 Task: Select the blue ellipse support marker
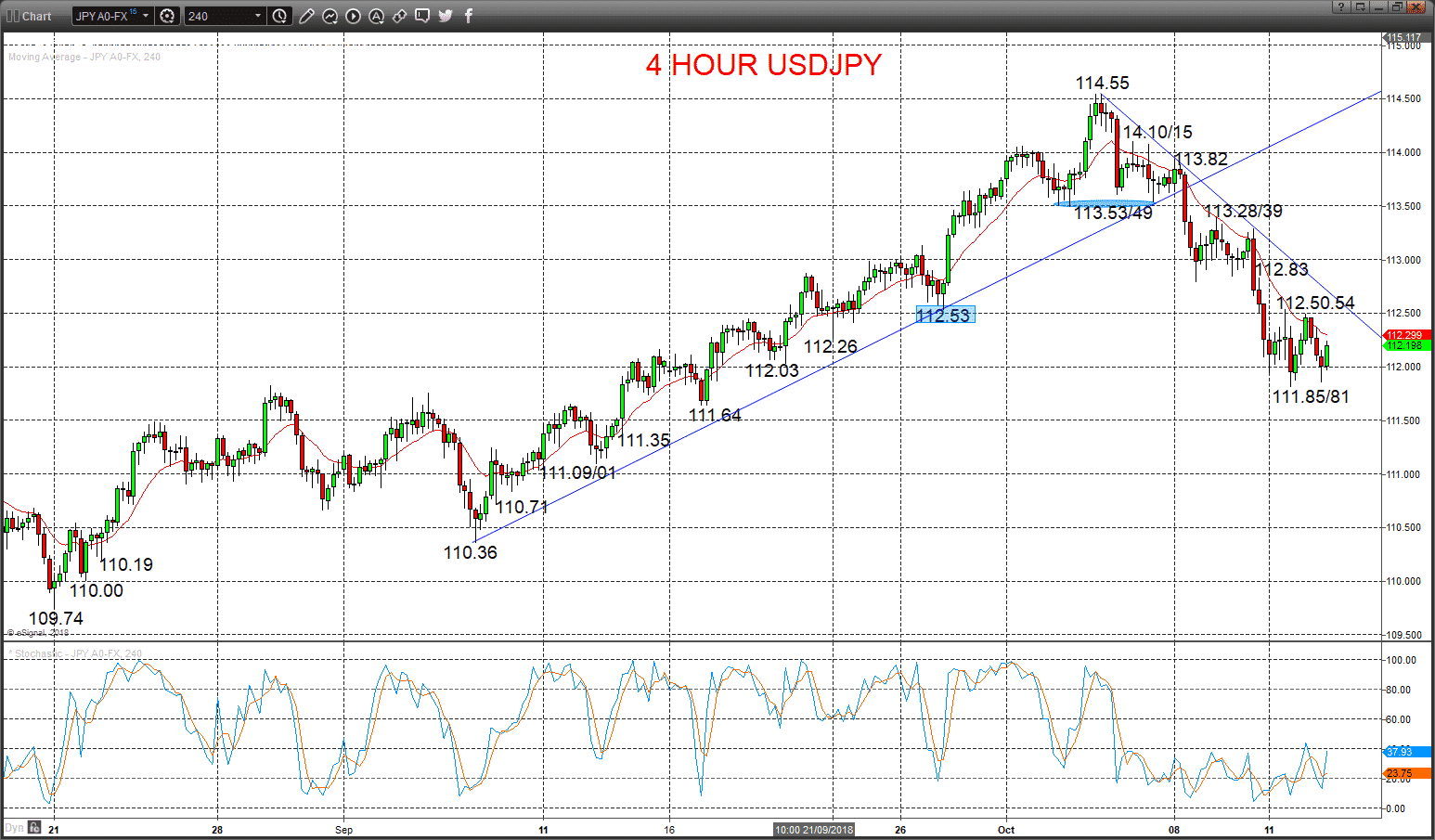(x=1105, y=202)
